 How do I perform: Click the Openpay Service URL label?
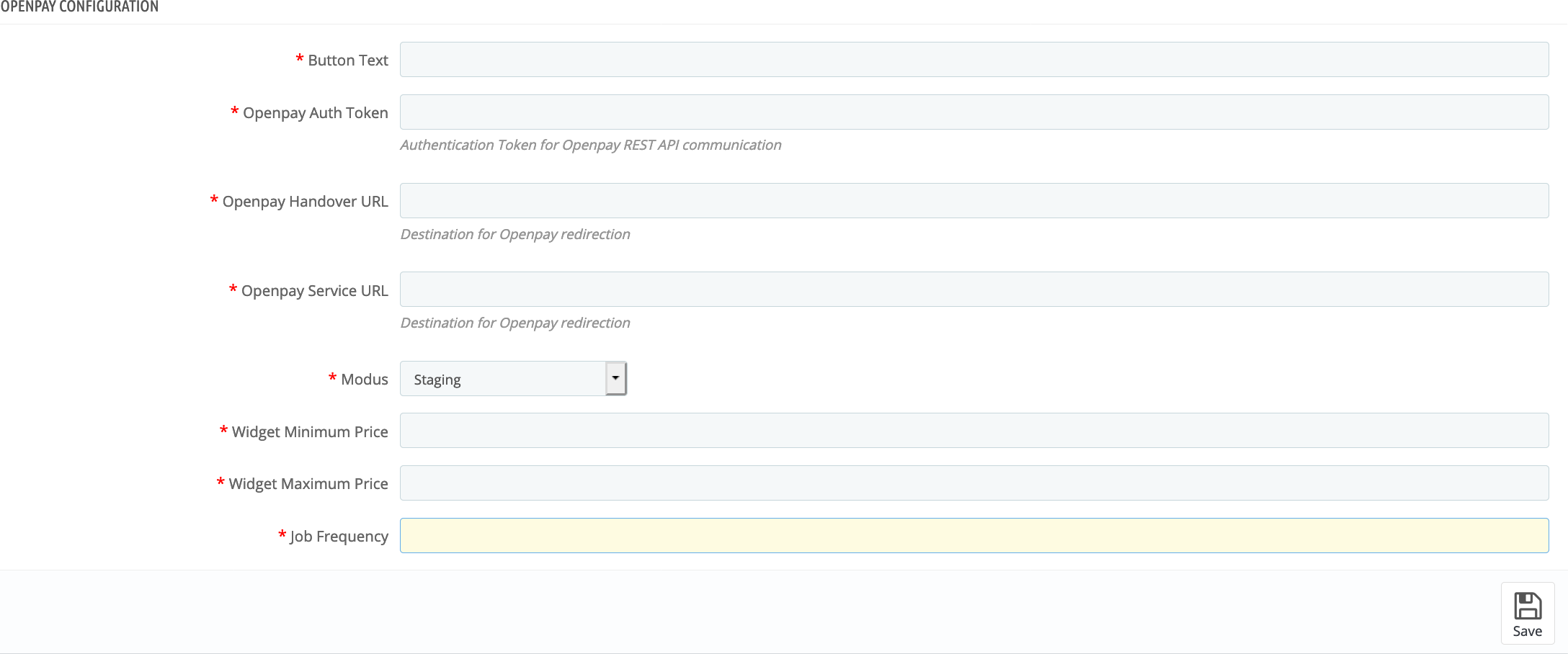[x=314, y=291]
